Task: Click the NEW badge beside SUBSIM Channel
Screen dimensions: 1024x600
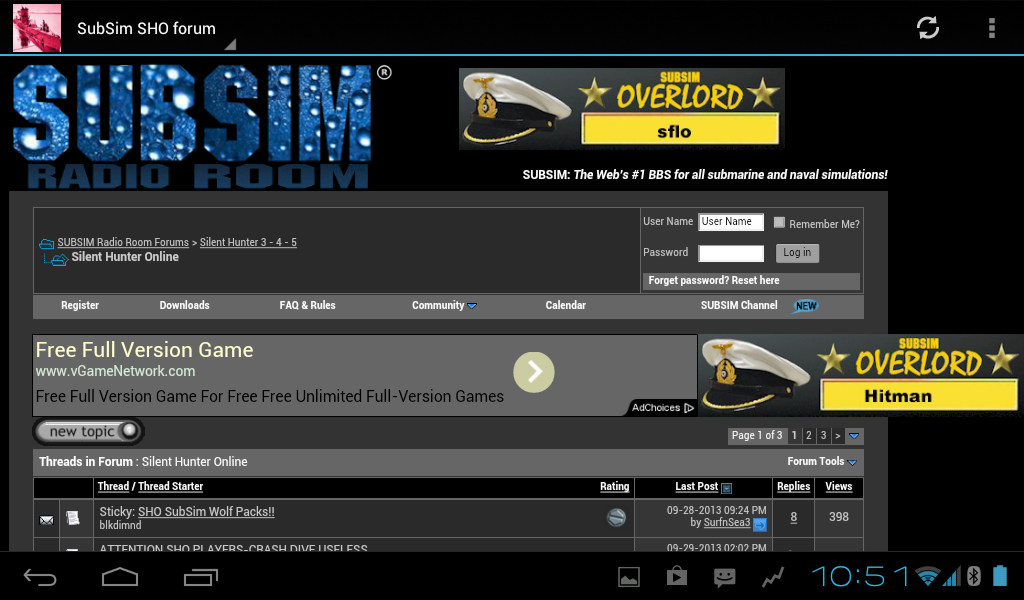Action: (805, 306)
